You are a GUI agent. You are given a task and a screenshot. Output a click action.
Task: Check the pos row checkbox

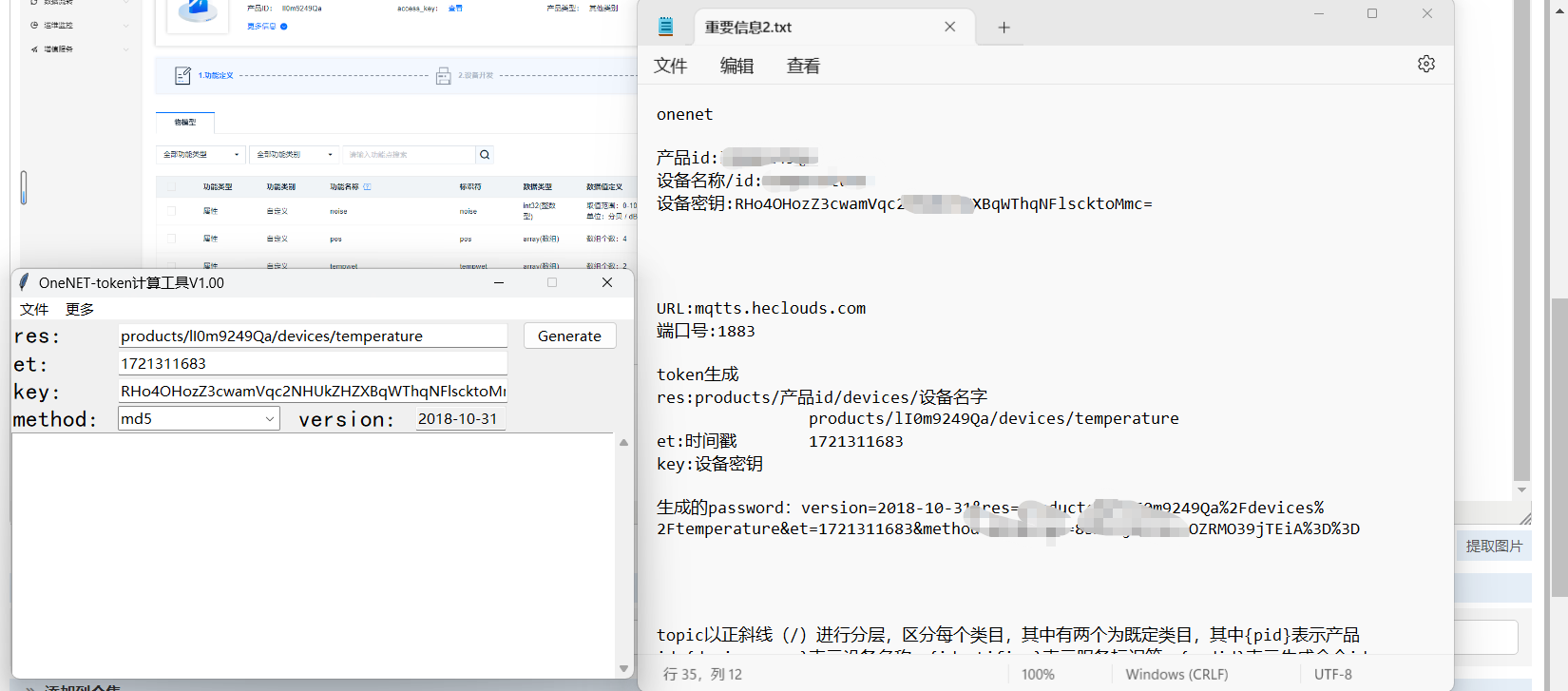(x=171, y=239)
